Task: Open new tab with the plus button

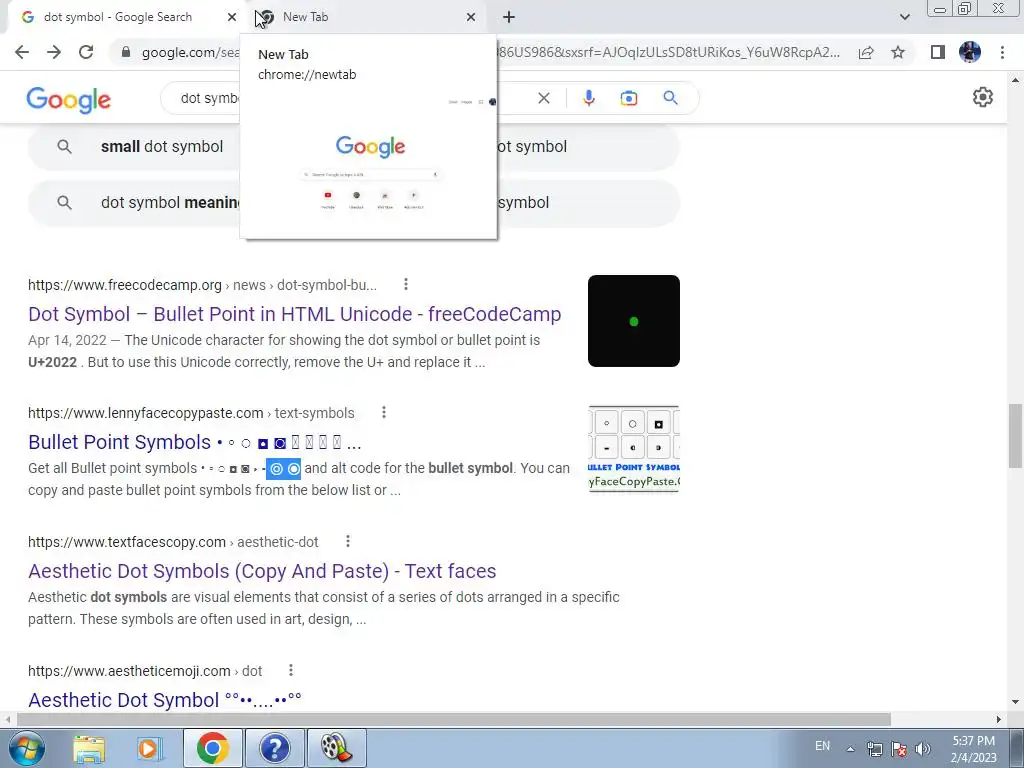Action: [509, 17]
